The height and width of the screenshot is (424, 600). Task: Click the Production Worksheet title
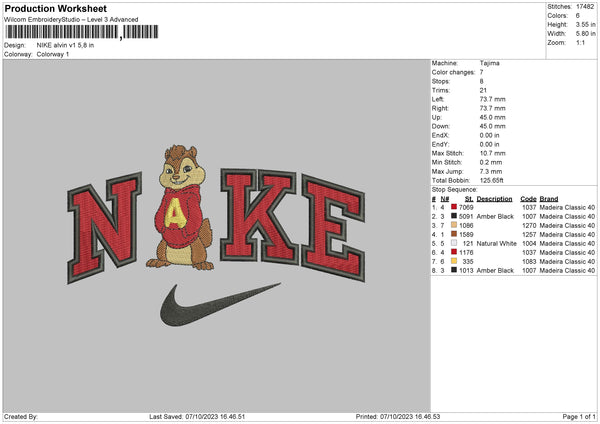point(55,8)
